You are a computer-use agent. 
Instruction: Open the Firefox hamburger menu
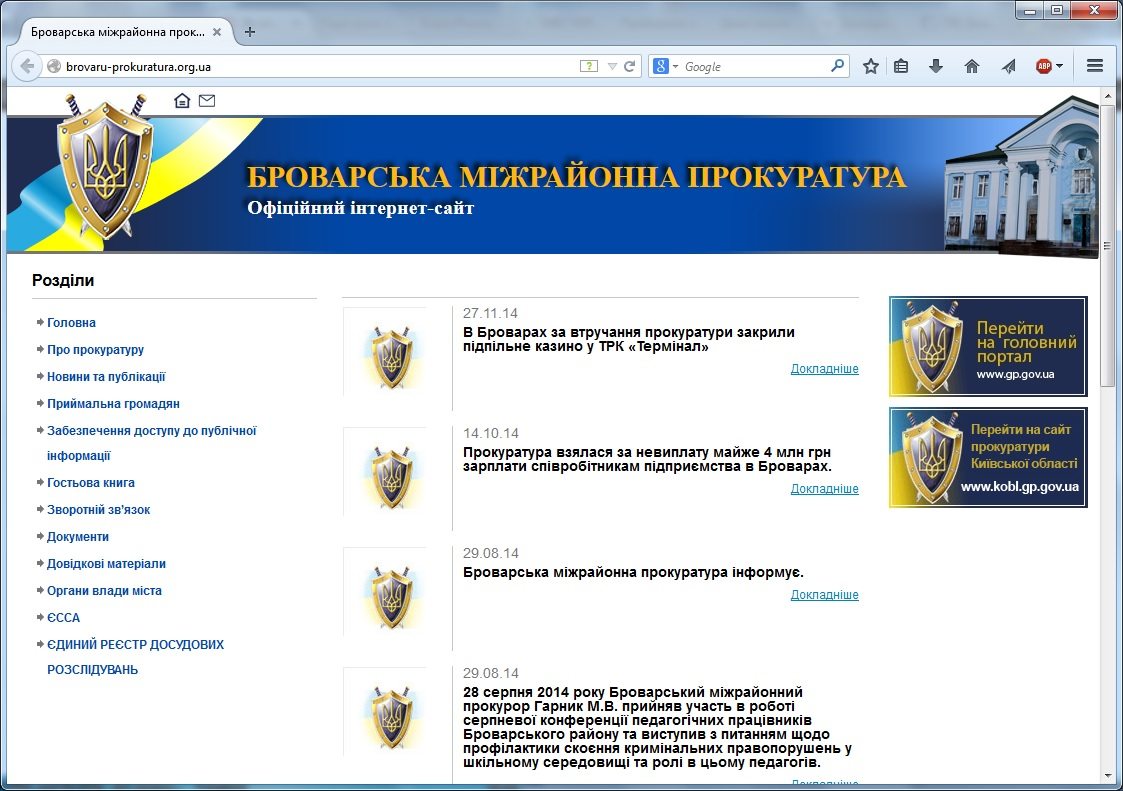click(x=1095, y=66)
